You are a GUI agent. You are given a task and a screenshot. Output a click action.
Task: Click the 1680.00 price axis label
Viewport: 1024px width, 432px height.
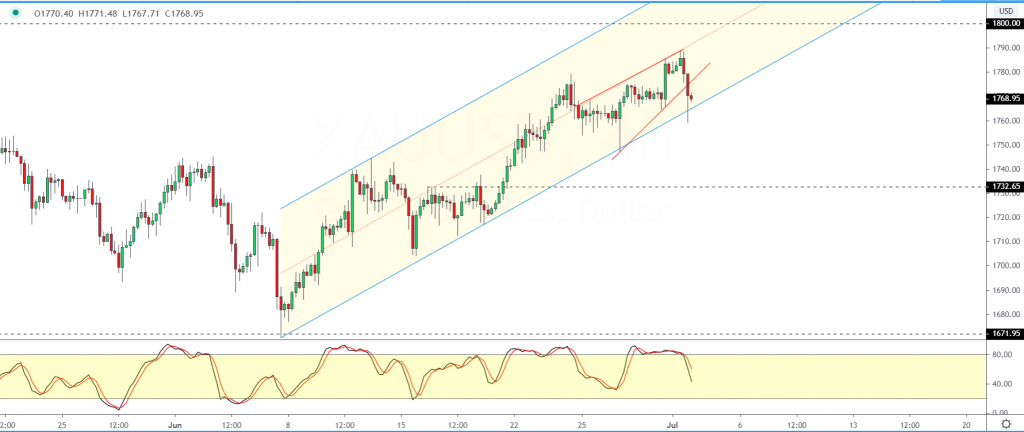tap(1008, 314)
